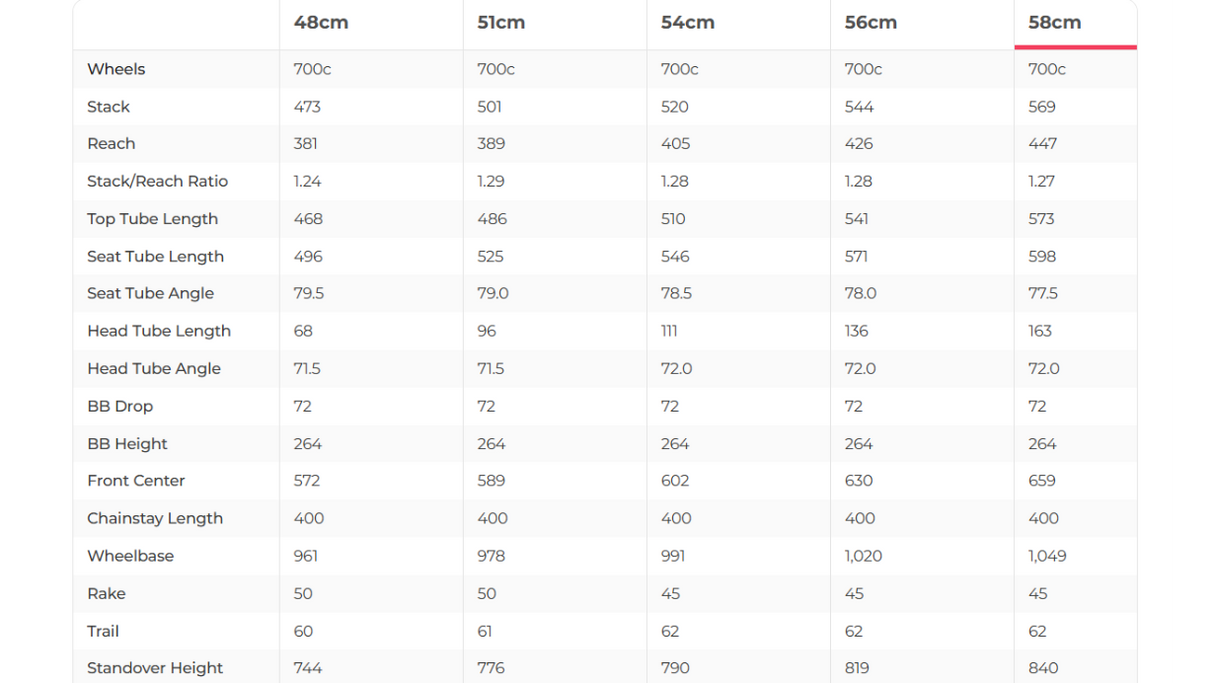Select the Standover Height row label

point(155,668)
